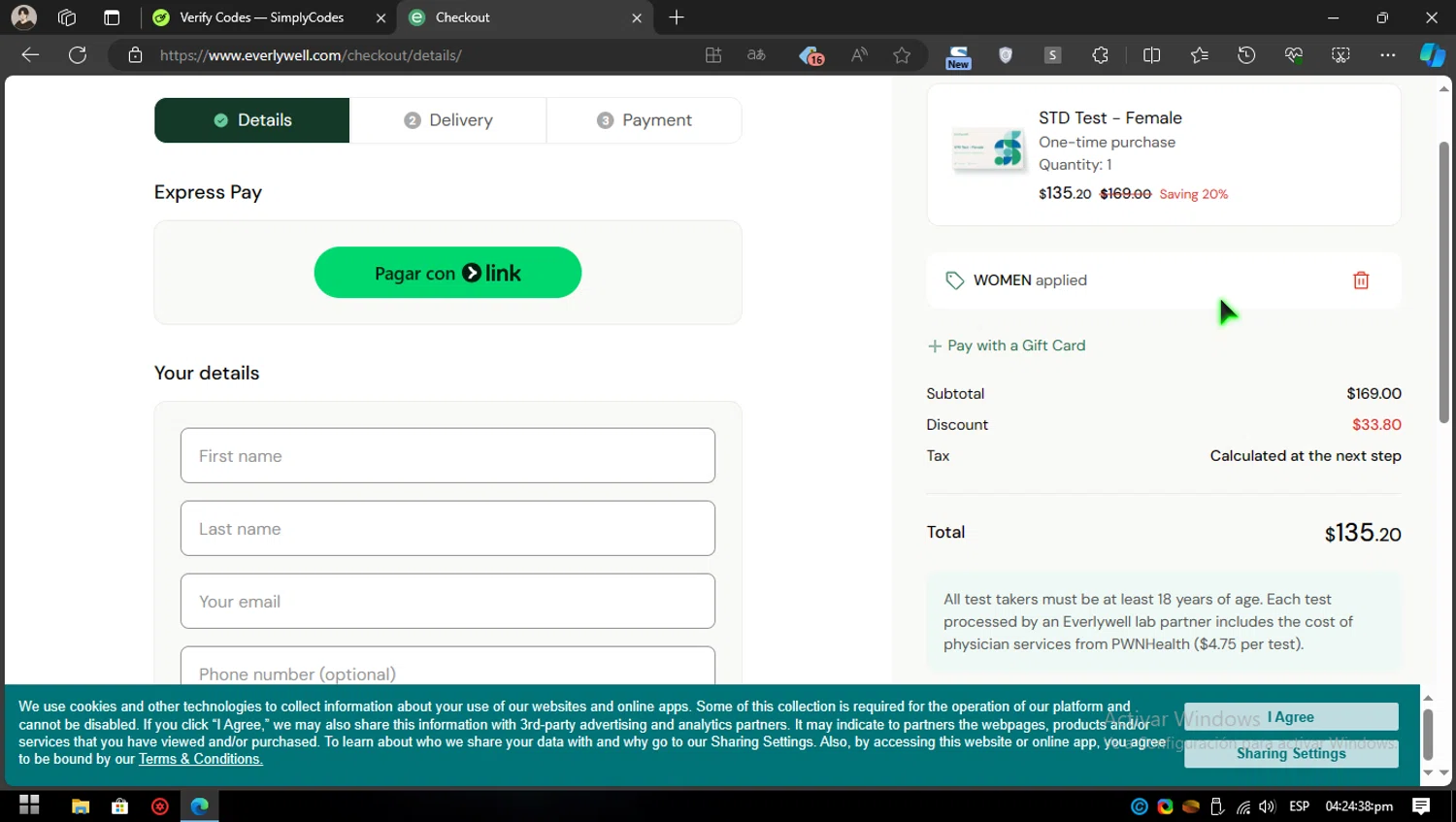
Task: Click the STD Test product thumbnail
Action: click(x=988, y=148)
